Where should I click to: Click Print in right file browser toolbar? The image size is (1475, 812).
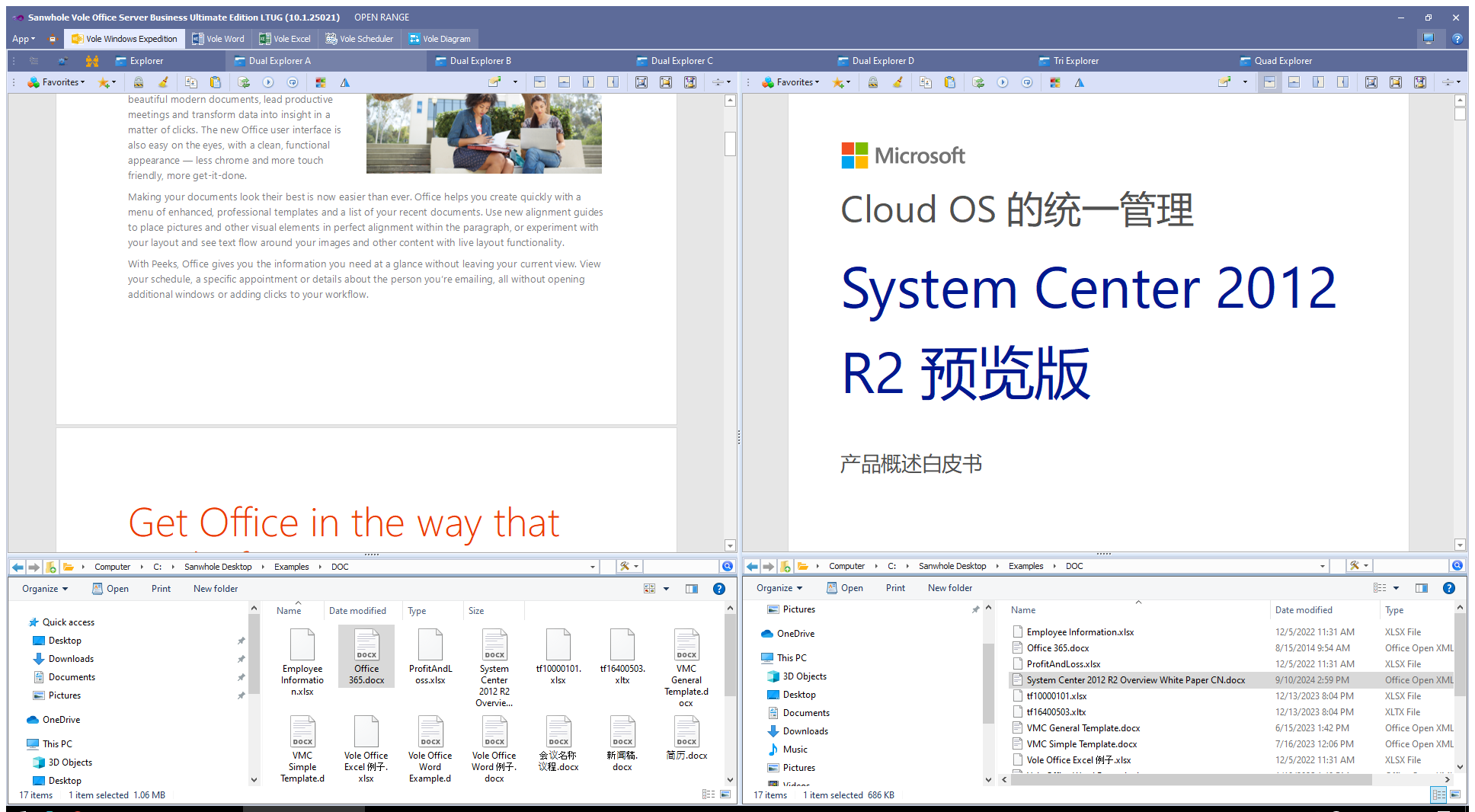(x=895, y=588)
